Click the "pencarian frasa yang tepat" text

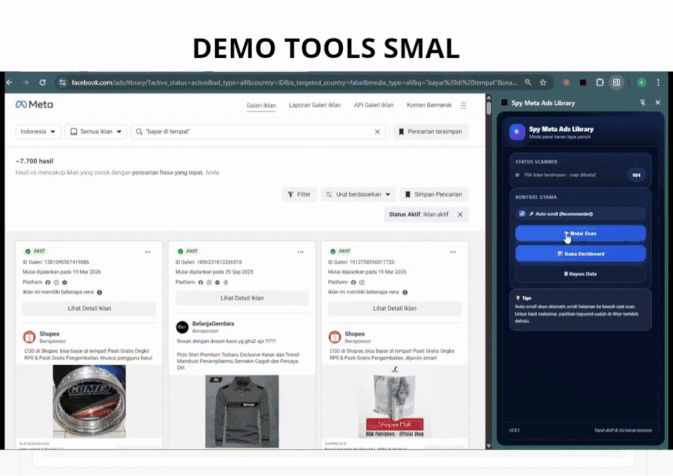(x=167, y=173)
